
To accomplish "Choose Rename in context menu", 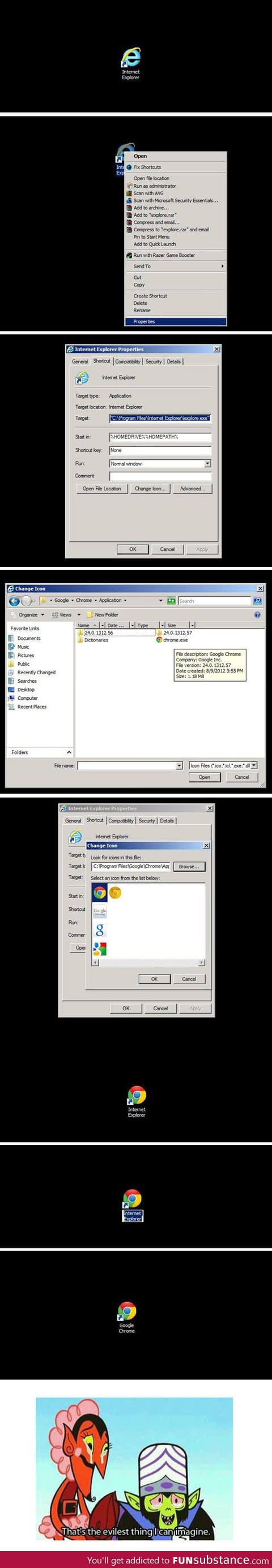I will [176, 311].
